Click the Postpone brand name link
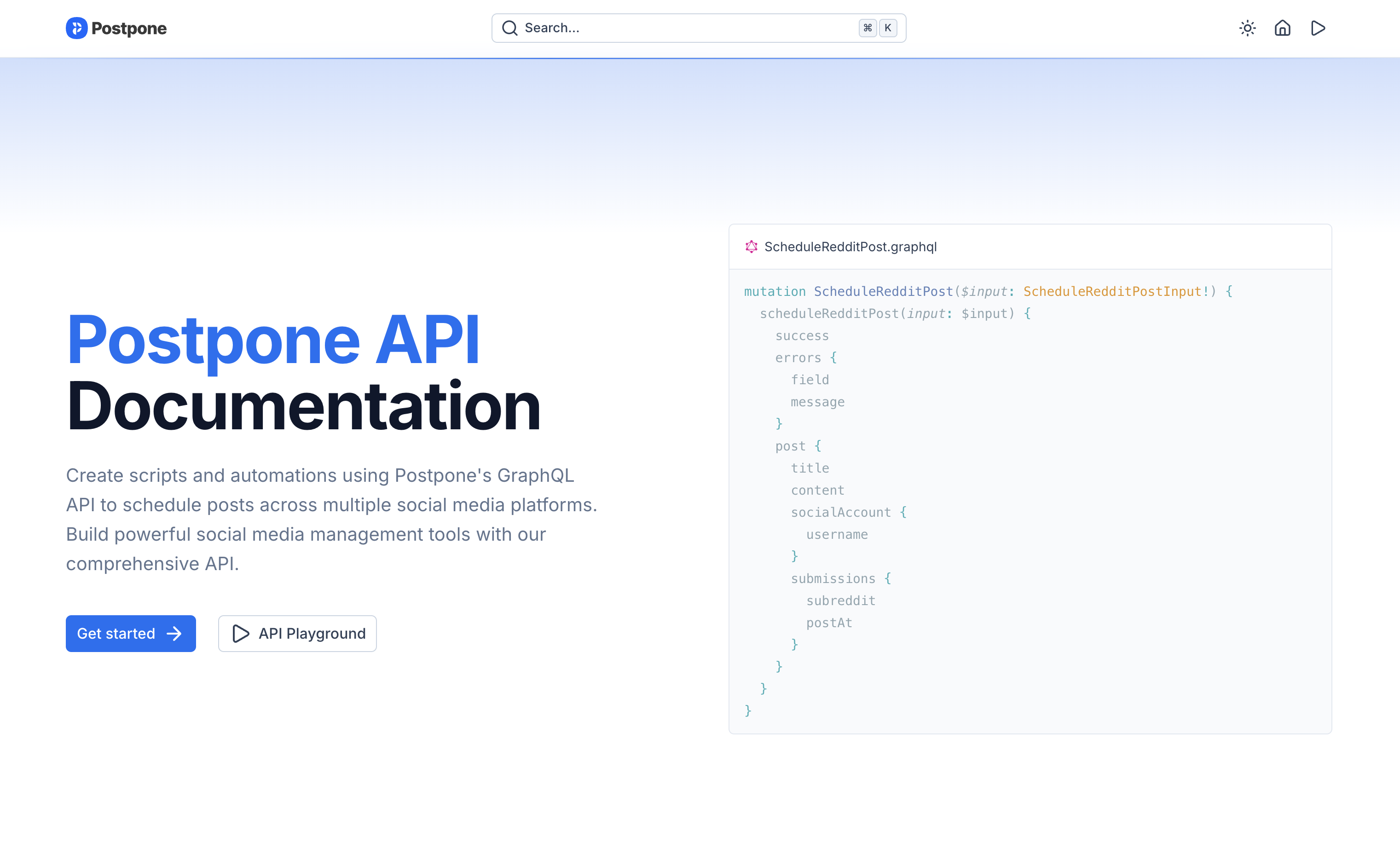The height and width of the screenshot is (866, 1400). (x=129, y=28)
